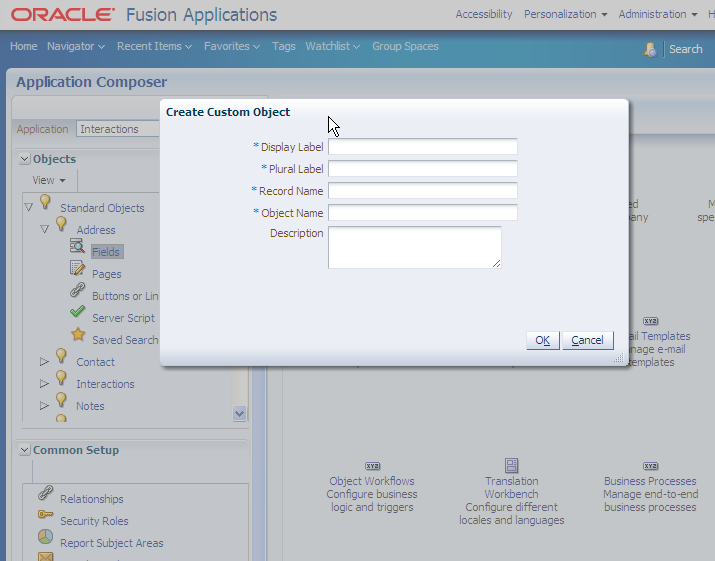Click the Address lightbulb icon
Image resolution: width=715 pixels, height=561 pixels.
click(x=61, y=224)
